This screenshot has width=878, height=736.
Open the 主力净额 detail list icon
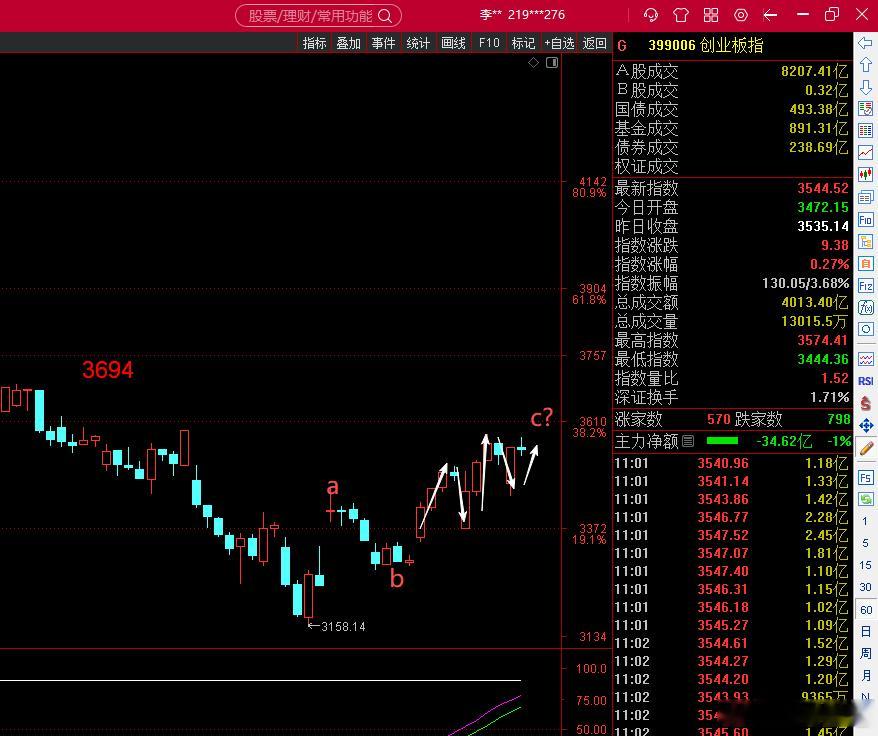688,441
